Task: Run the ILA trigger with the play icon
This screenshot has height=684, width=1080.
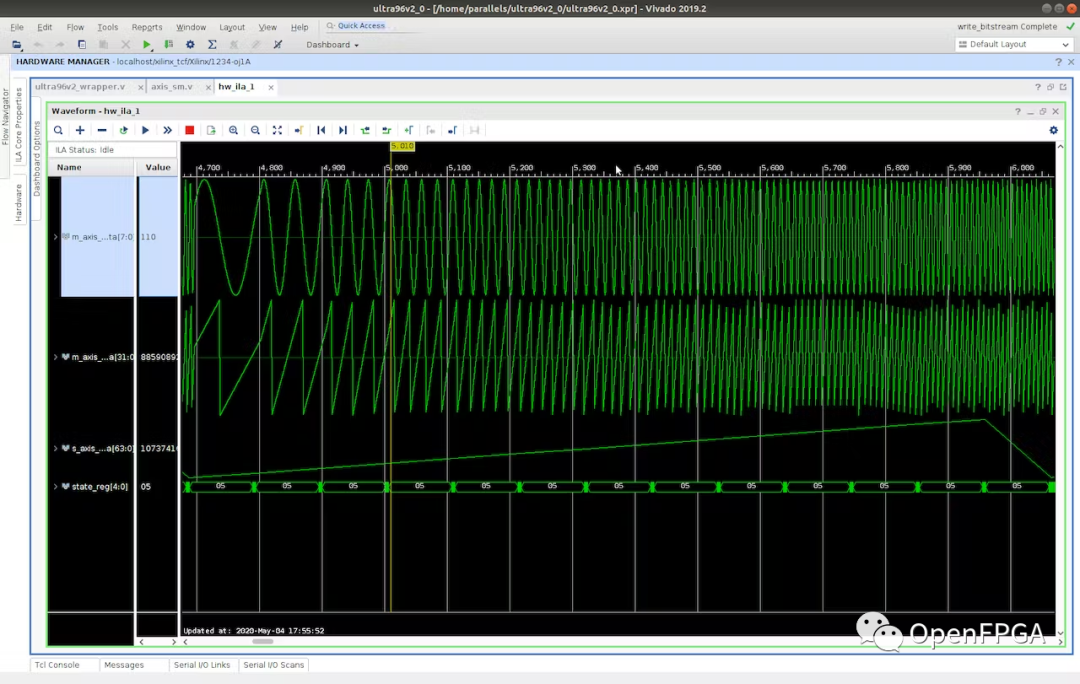Action: coord(145,130)
